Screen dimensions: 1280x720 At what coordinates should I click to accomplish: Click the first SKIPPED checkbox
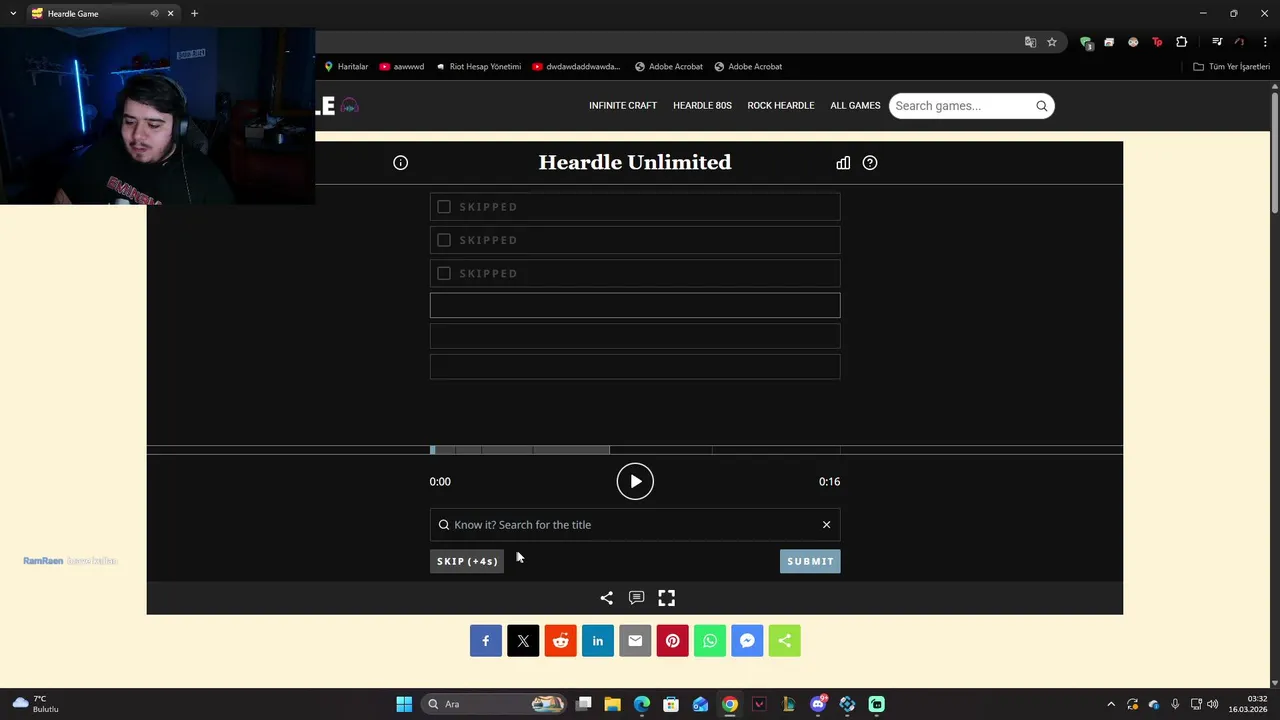pos(444,207)
